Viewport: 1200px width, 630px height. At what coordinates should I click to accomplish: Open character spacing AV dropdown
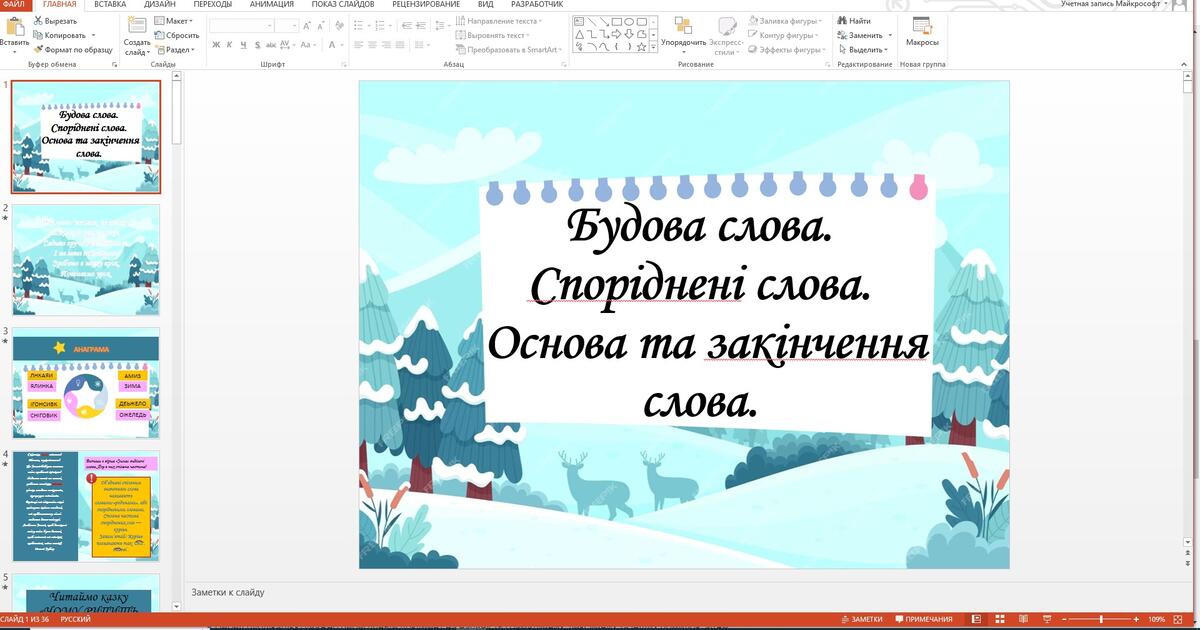[x=286, y=44]
